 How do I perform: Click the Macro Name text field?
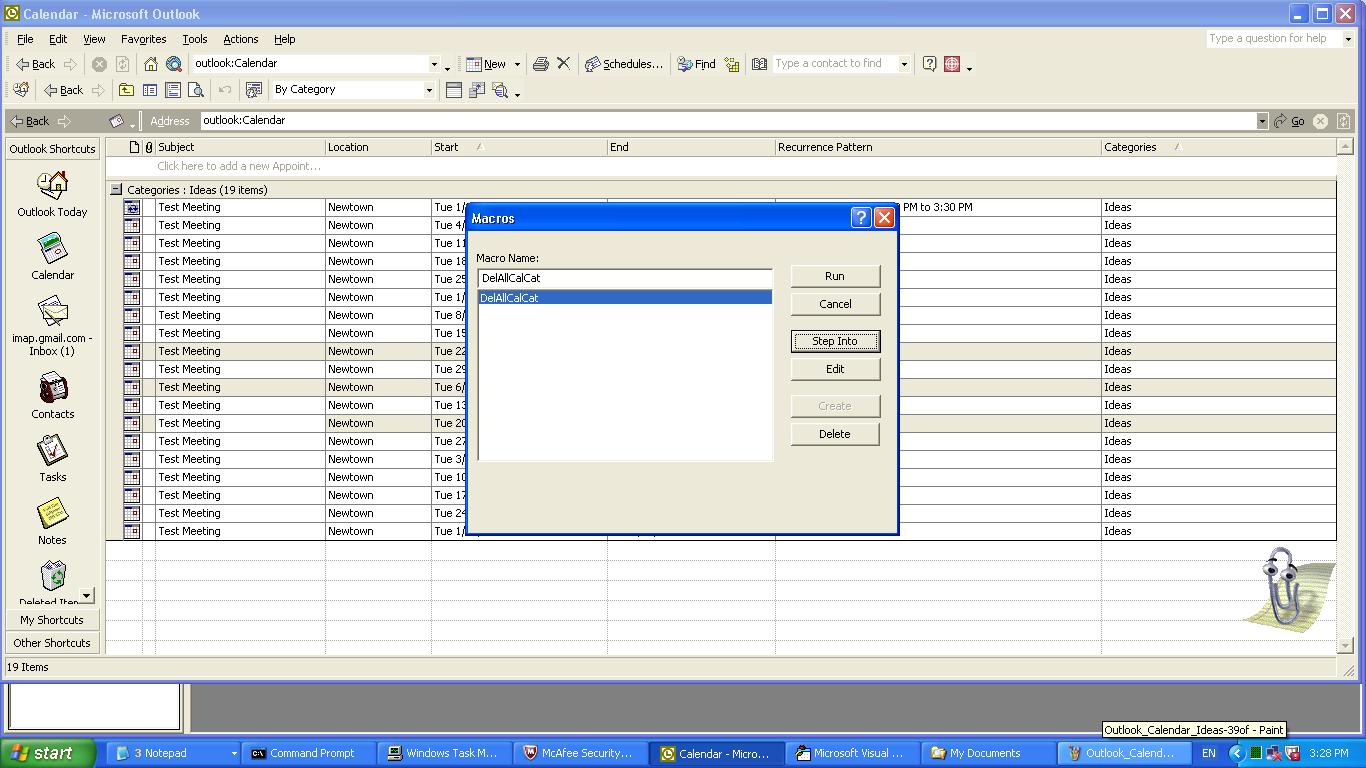(x=624, y=278)
